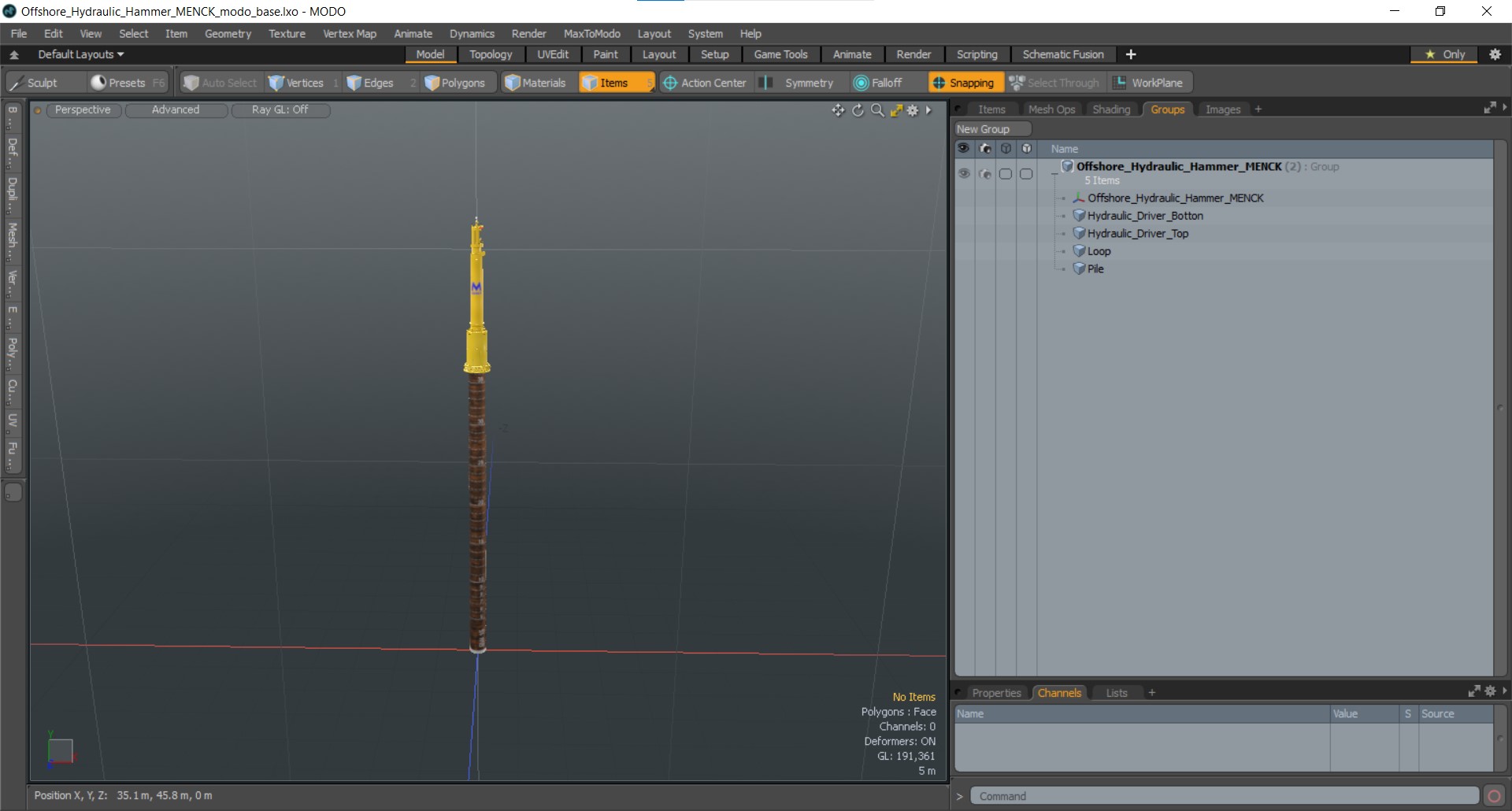Open the Presets browser
Viewport: 1512px width, 811px height.
coord(128,83)
